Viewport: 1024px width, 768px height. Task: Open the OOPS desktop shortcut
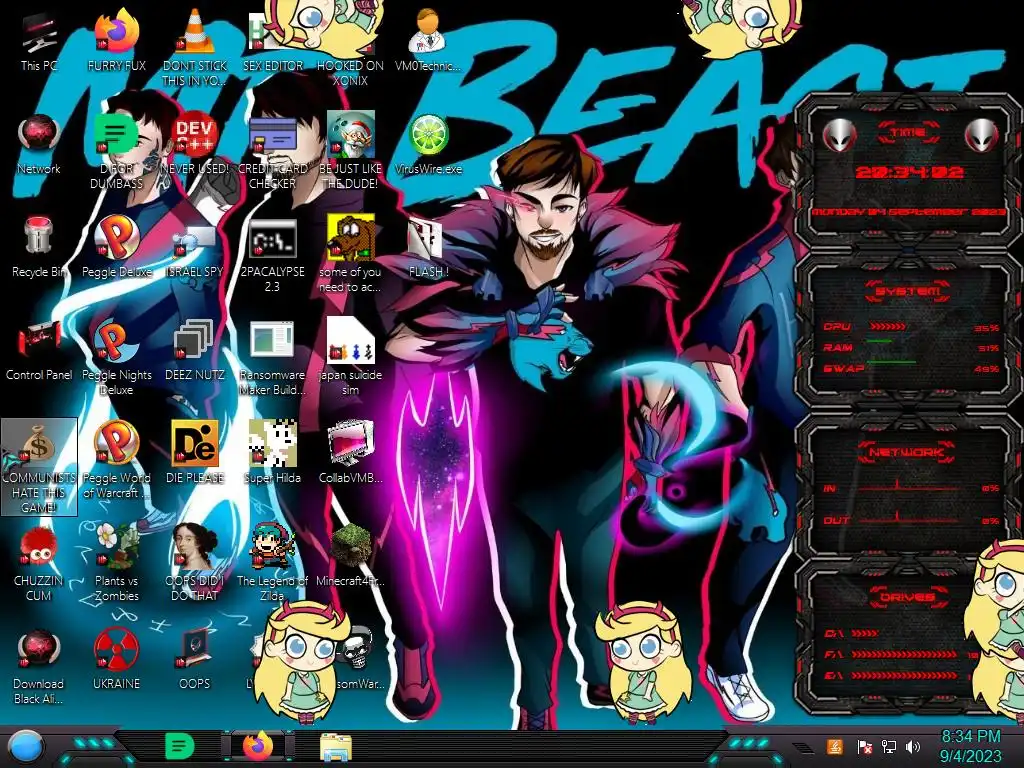[x=195, y=660]
